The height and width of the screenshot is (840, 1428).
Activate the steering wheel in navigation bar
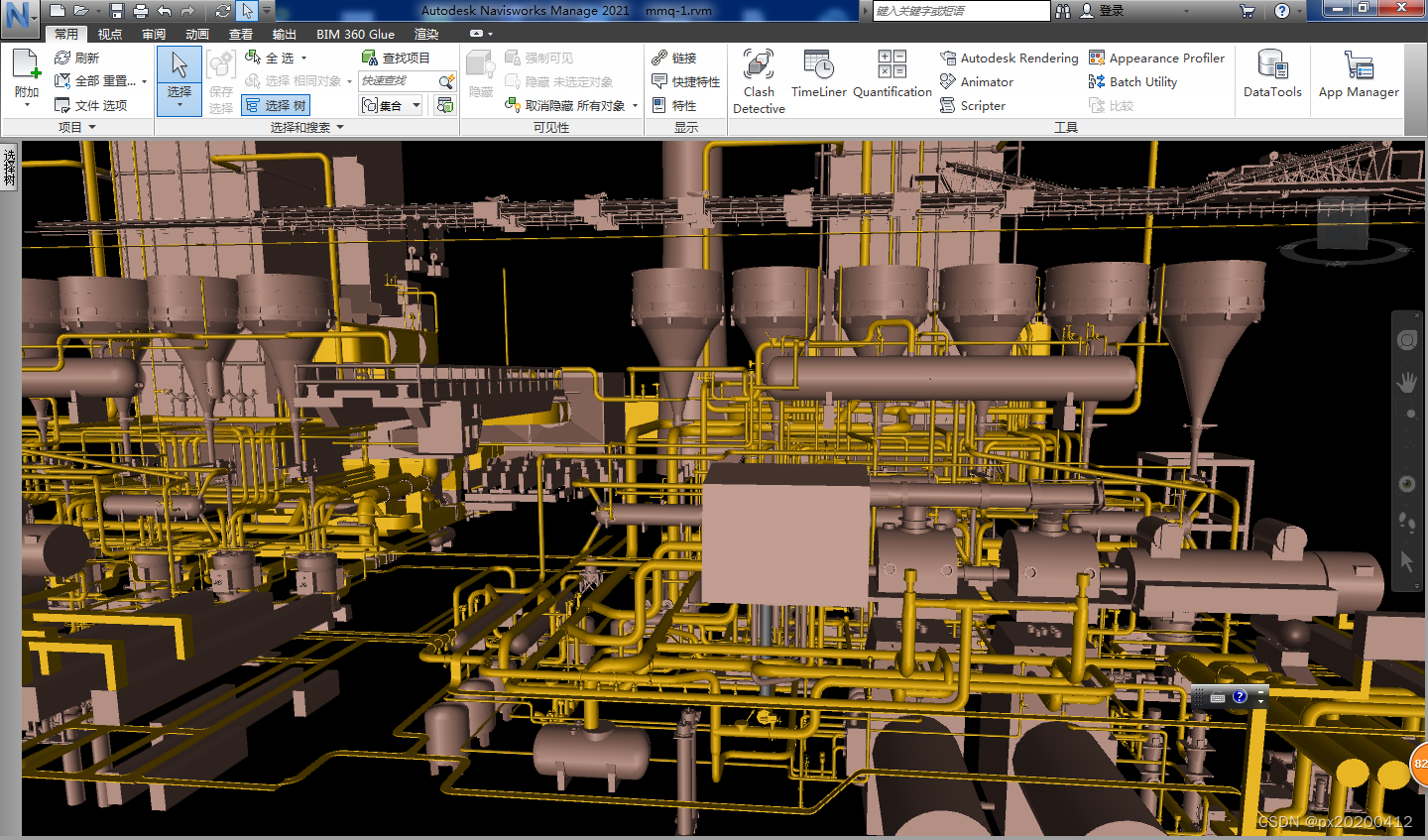[x=1406, y=341]
